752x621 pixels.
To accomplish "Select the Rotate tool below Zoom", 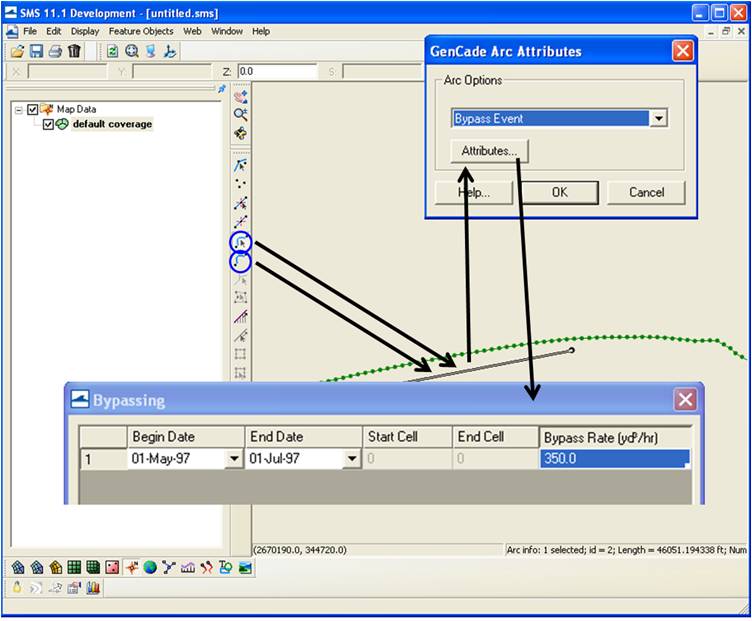I will [x=240, y=133].
